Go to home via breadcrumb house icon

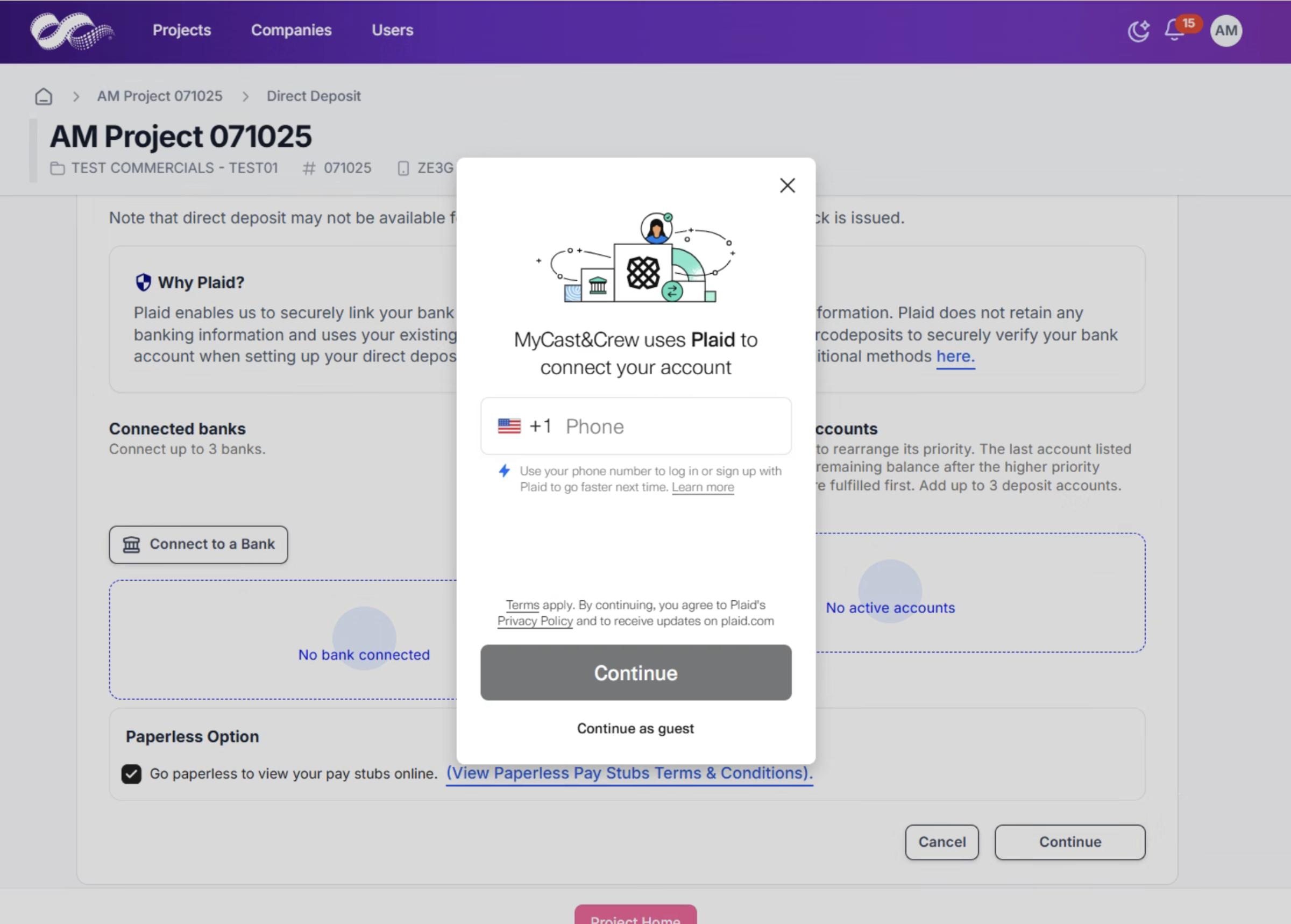(x=44, y=96)
